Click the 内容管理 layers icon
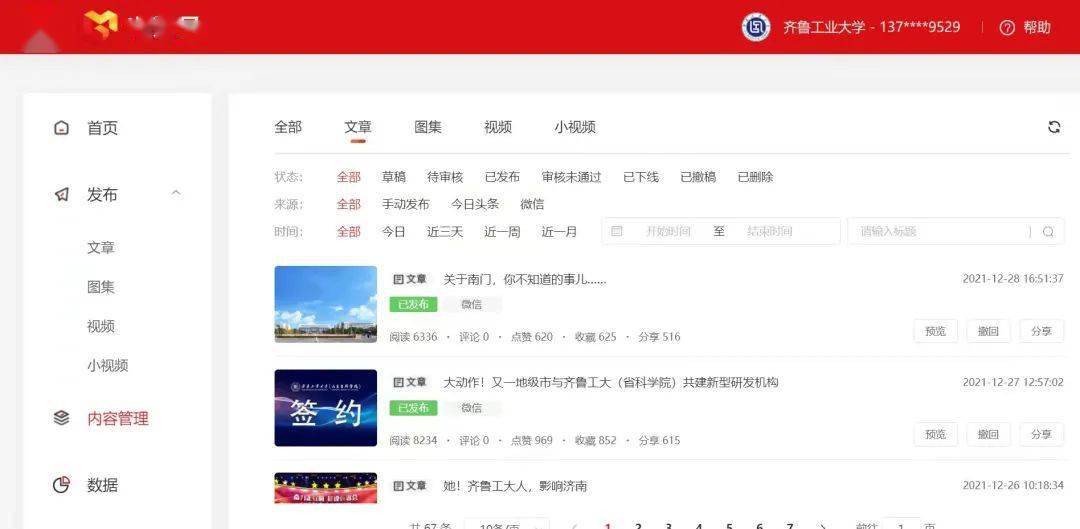The height and width of the screenshot is (529, 1080). coord(61,417)
